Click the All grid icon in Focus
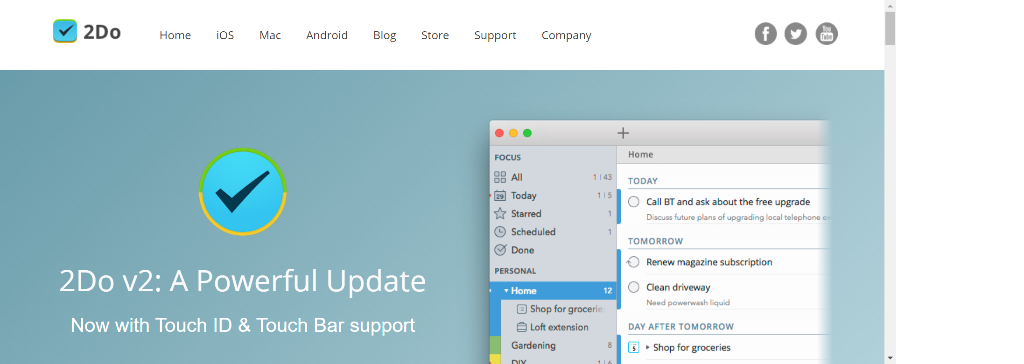The height and width of the screenshot is (364, 1024). (x=500, y=177)
